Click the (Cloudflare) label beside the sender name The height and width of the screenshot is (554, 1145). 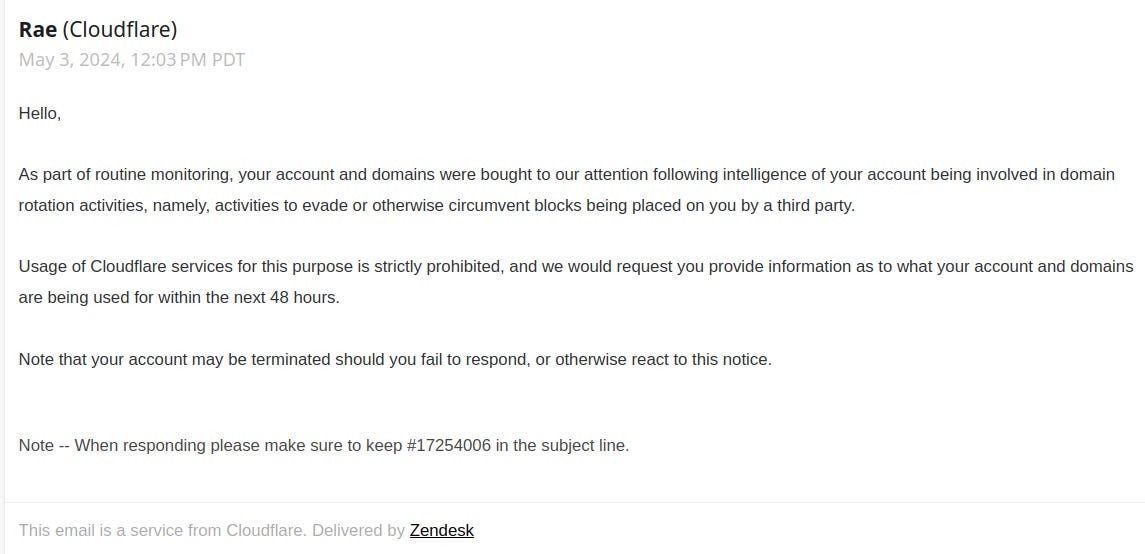(120, 30)
